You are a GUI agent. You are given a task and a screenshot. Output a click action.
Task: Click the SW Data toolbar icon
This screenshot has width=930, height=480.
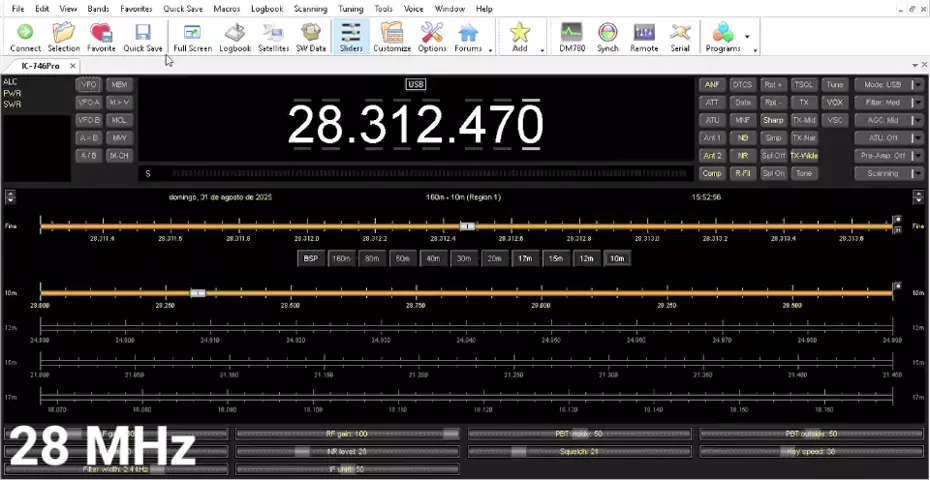point(311,37)
